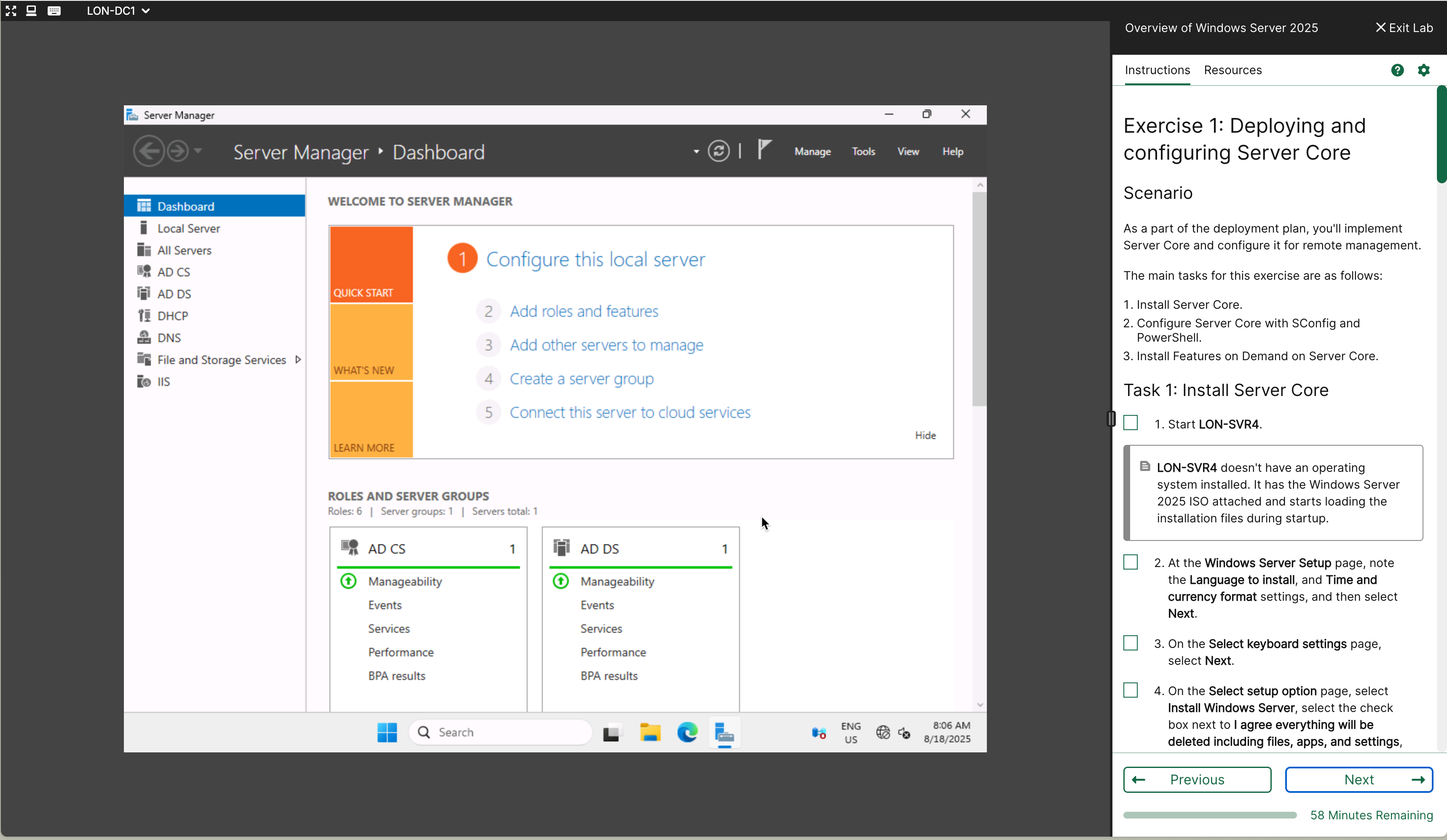1447x840 pixels.
Task: Click the All Servers sidebar icon
Action: coord(144,250)
